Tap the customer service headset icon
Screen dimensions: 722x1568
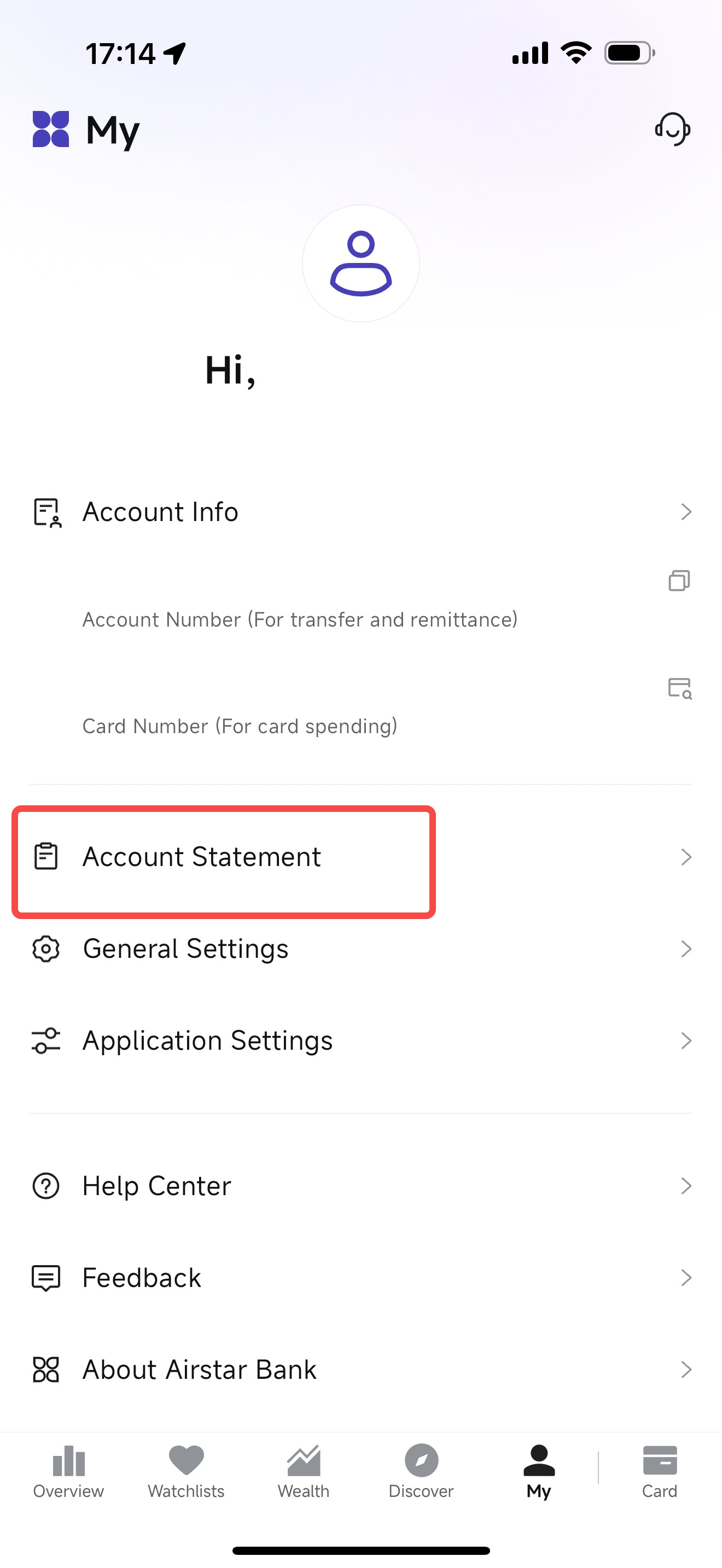[672, 129]
